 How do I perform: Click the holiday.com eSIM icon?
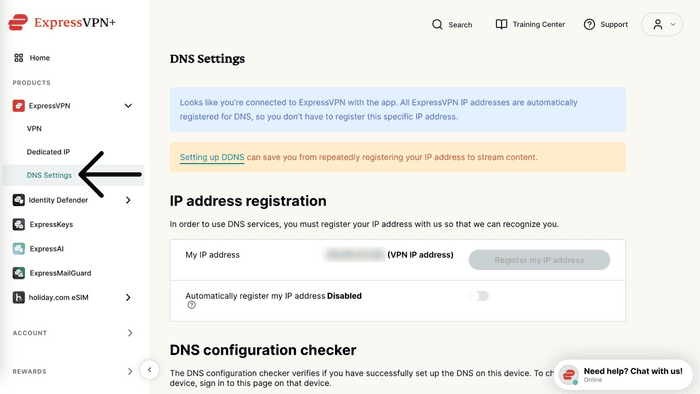click(x=18, y=297)
